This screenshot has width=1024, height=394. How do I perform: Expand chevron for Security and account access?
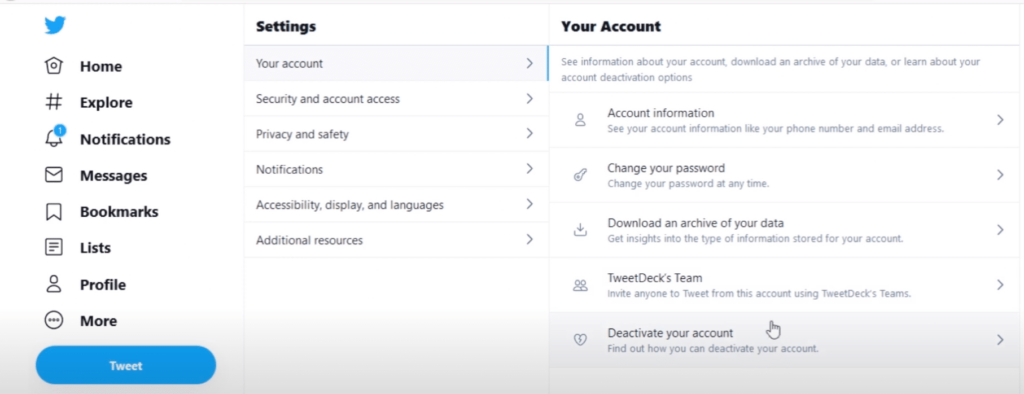pyautogui.click(x=530, y=99)
